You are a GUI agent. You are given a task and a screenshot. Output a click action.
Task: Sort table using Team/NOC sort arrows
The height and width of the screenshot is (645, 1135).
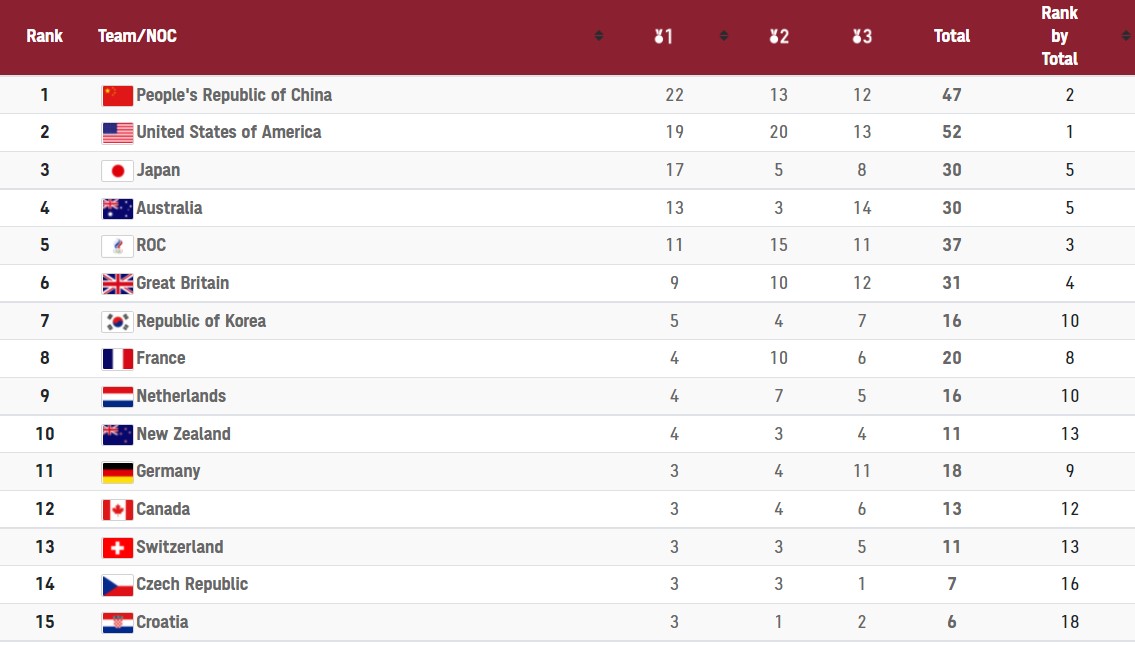(599, 36)
